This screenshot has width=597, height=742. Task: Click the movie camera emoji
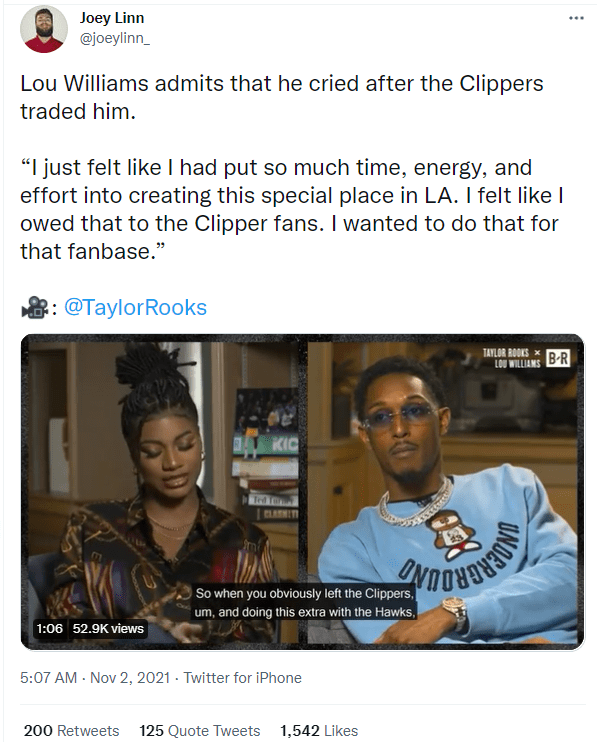pyautogui.click(x=35, y=308)
